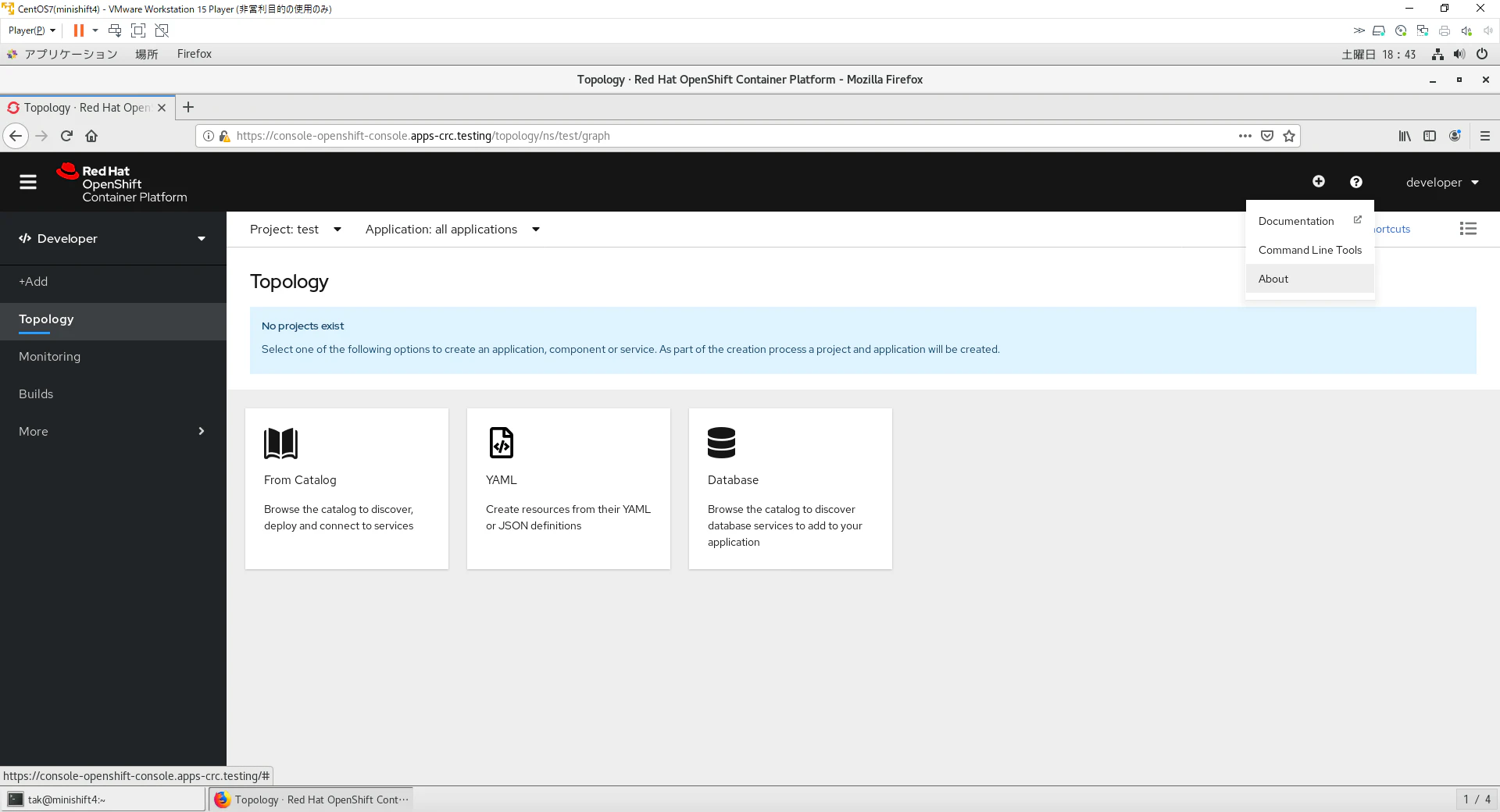The height and width of the screenshot is (812, 1500).
Task: Open the 場所 places menu
Action: click(147, 54)
